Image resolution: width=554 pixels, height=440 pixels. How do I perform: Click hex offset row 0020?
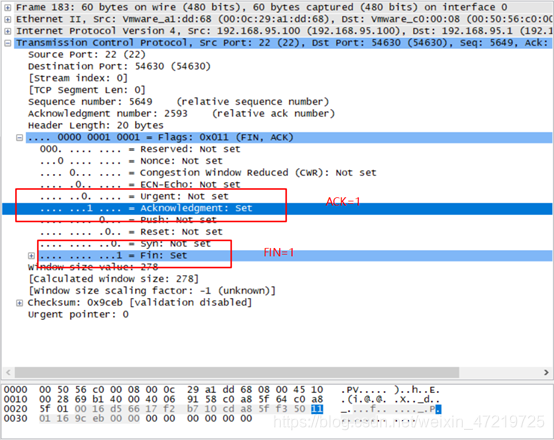coord(16,409)
